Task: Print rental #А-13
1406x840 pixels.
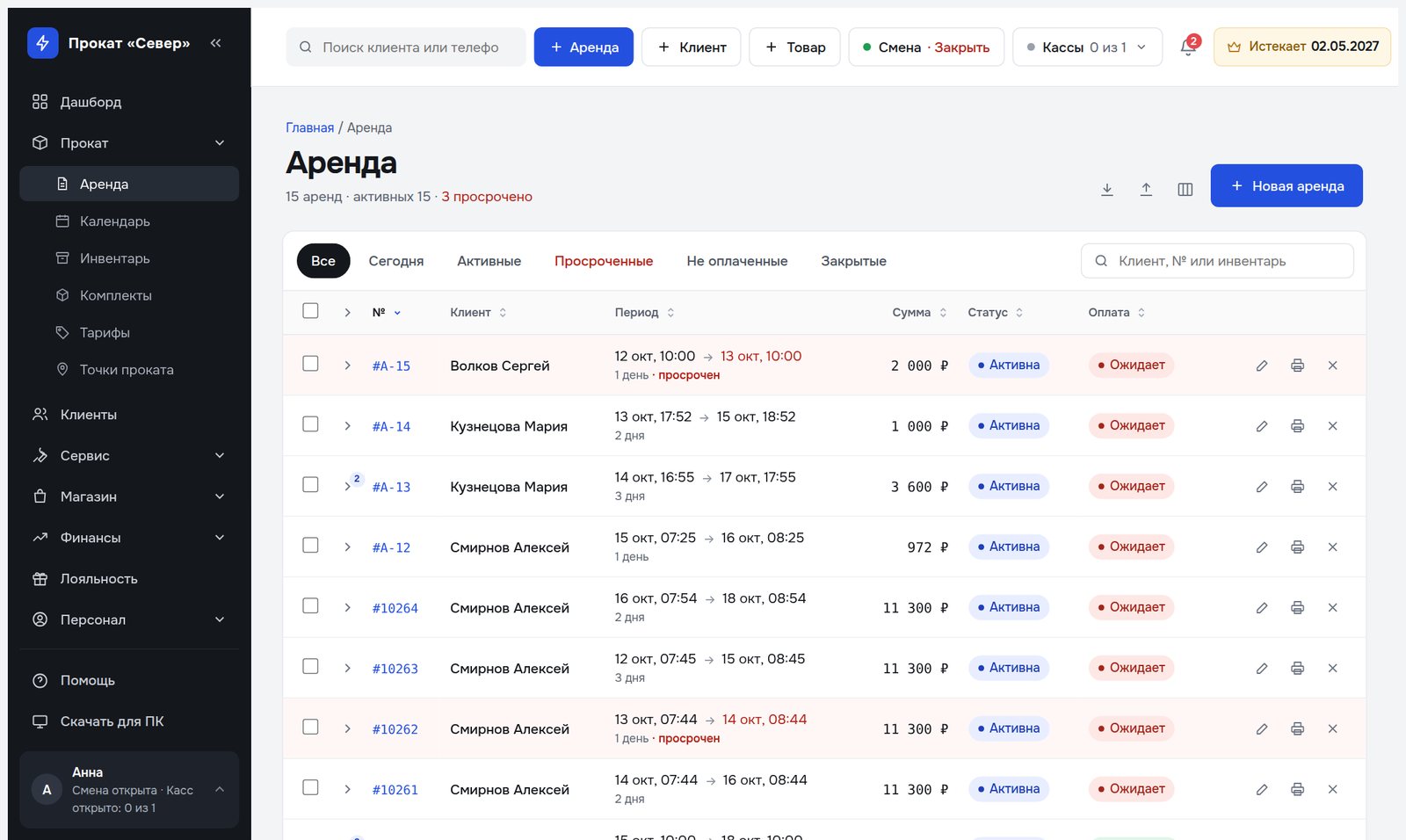Action: pyautogui.click(x=1297, y=487)
